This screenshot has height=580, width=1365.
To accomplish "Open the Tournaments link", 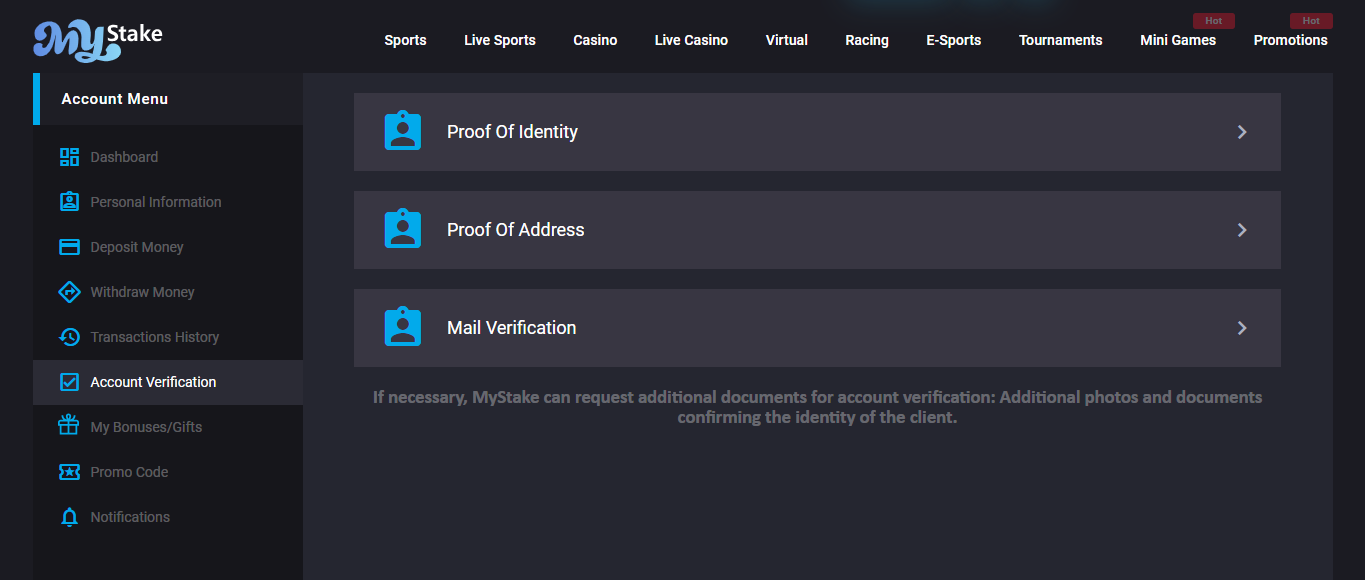I will 1060,40.
